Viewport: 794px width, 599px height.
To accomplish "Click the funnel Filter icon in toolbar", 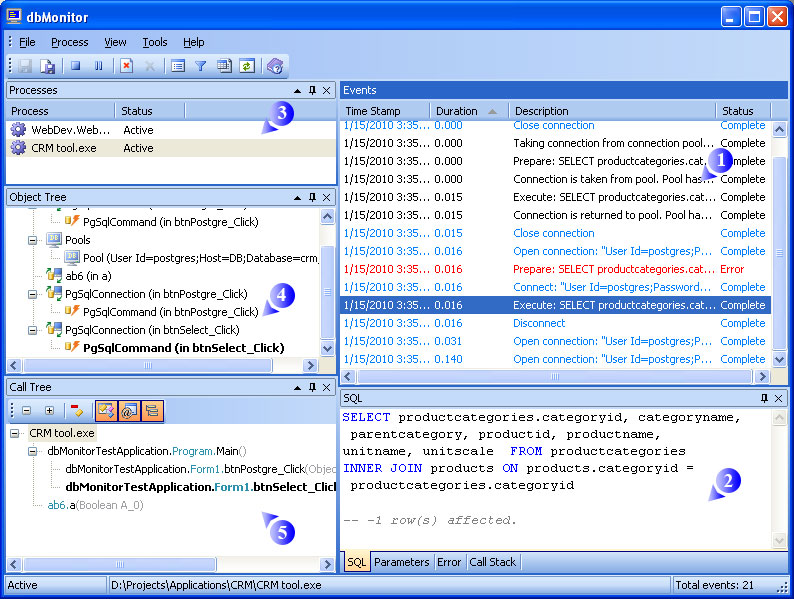I will click(x=200, y=66).
